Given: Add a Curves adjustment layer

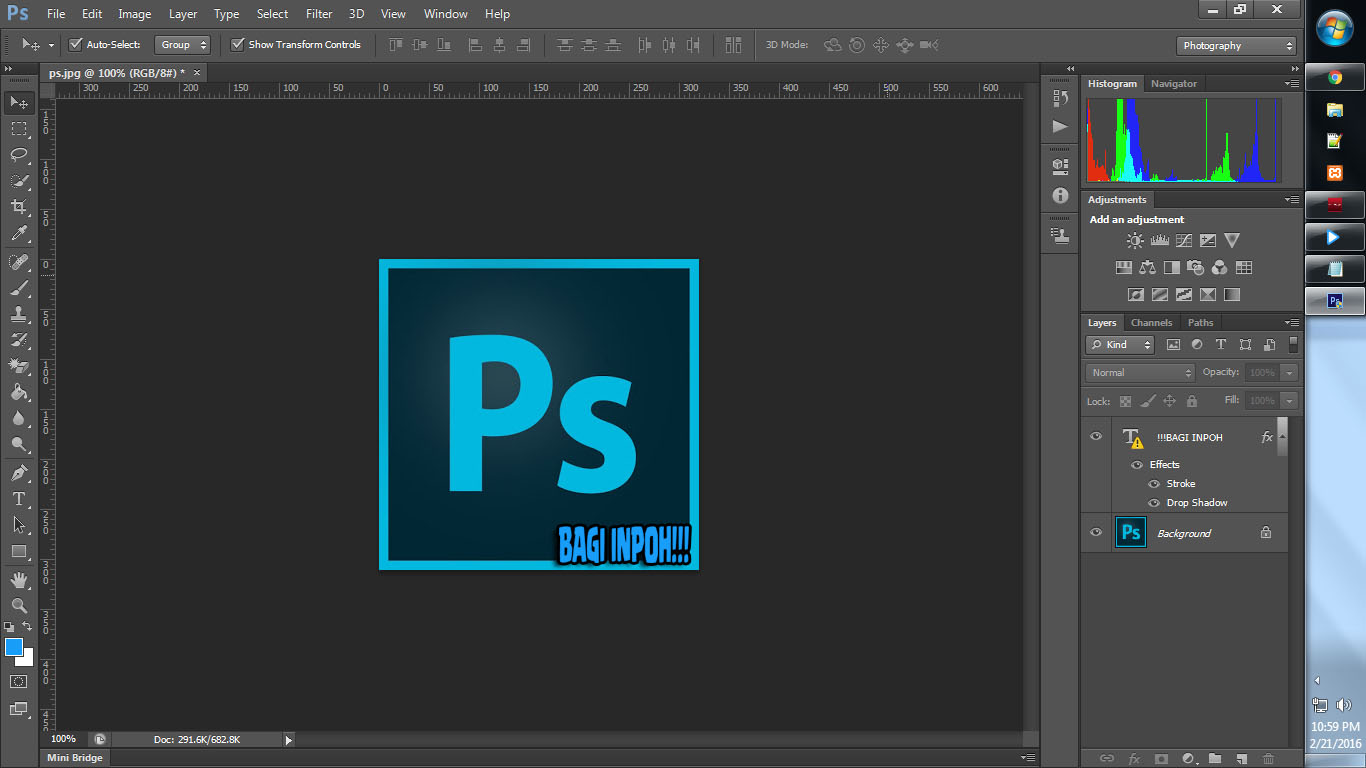Looking at the screenshot, I should tap(1183, 240).
